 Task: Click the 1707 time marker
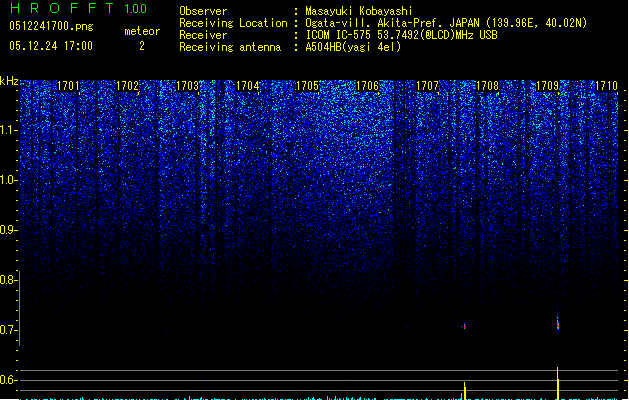427,86
